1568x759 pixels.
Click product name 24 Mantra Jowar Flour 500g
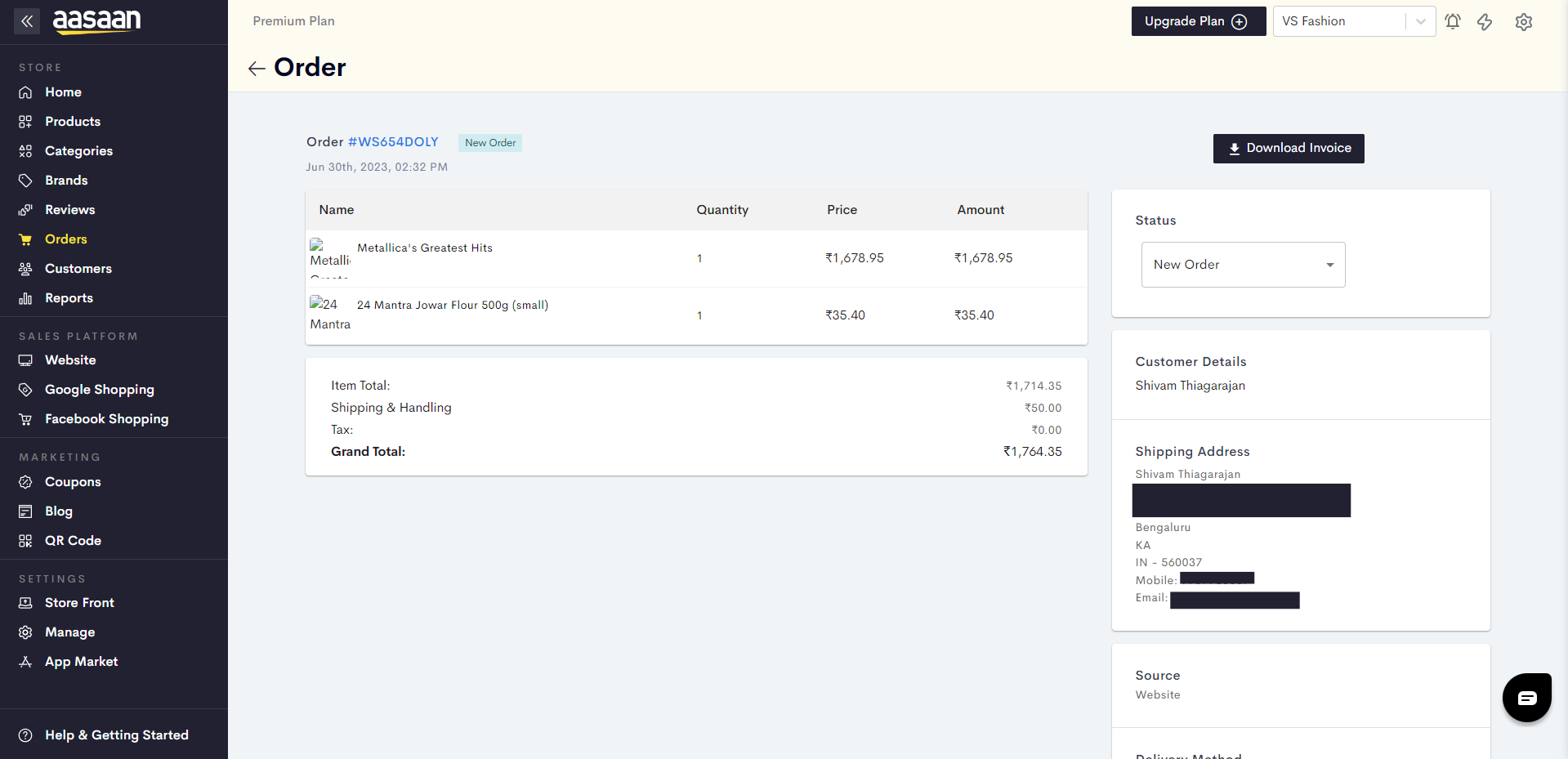(x=453, y=305)
